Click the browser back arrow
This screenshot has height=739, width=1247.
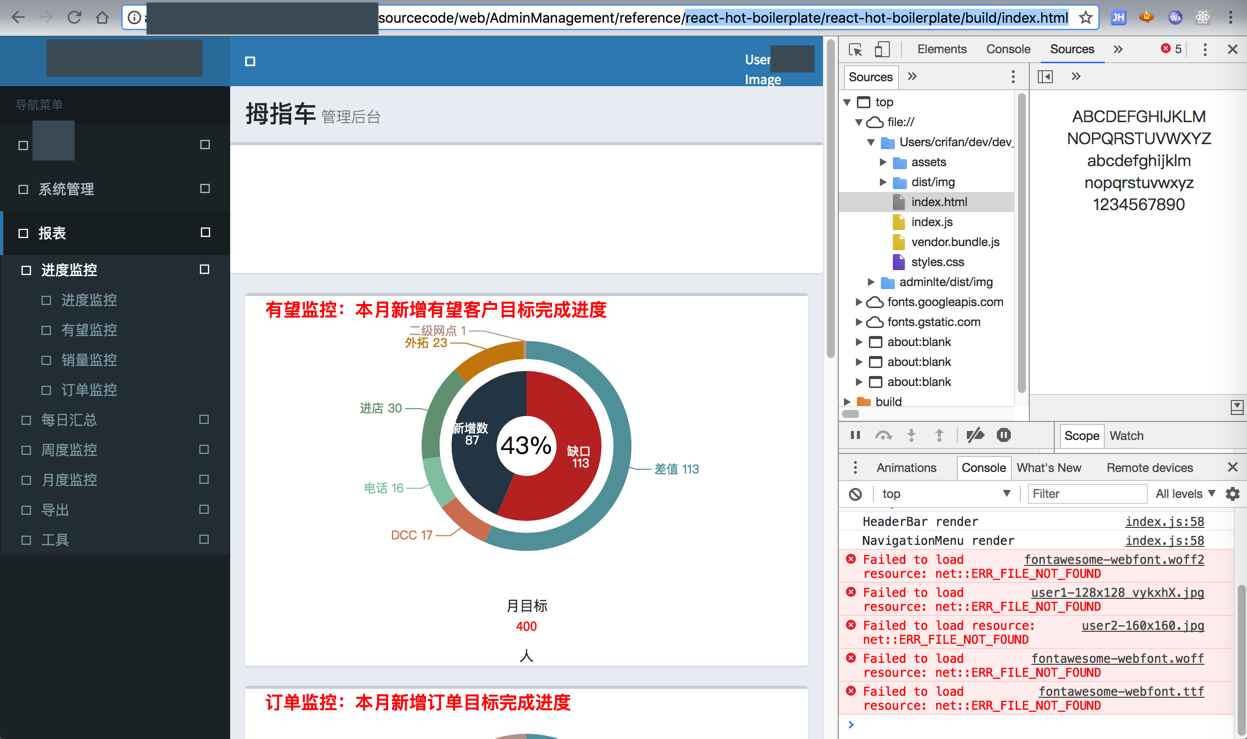pyautogui.click(x=18, y=17)
